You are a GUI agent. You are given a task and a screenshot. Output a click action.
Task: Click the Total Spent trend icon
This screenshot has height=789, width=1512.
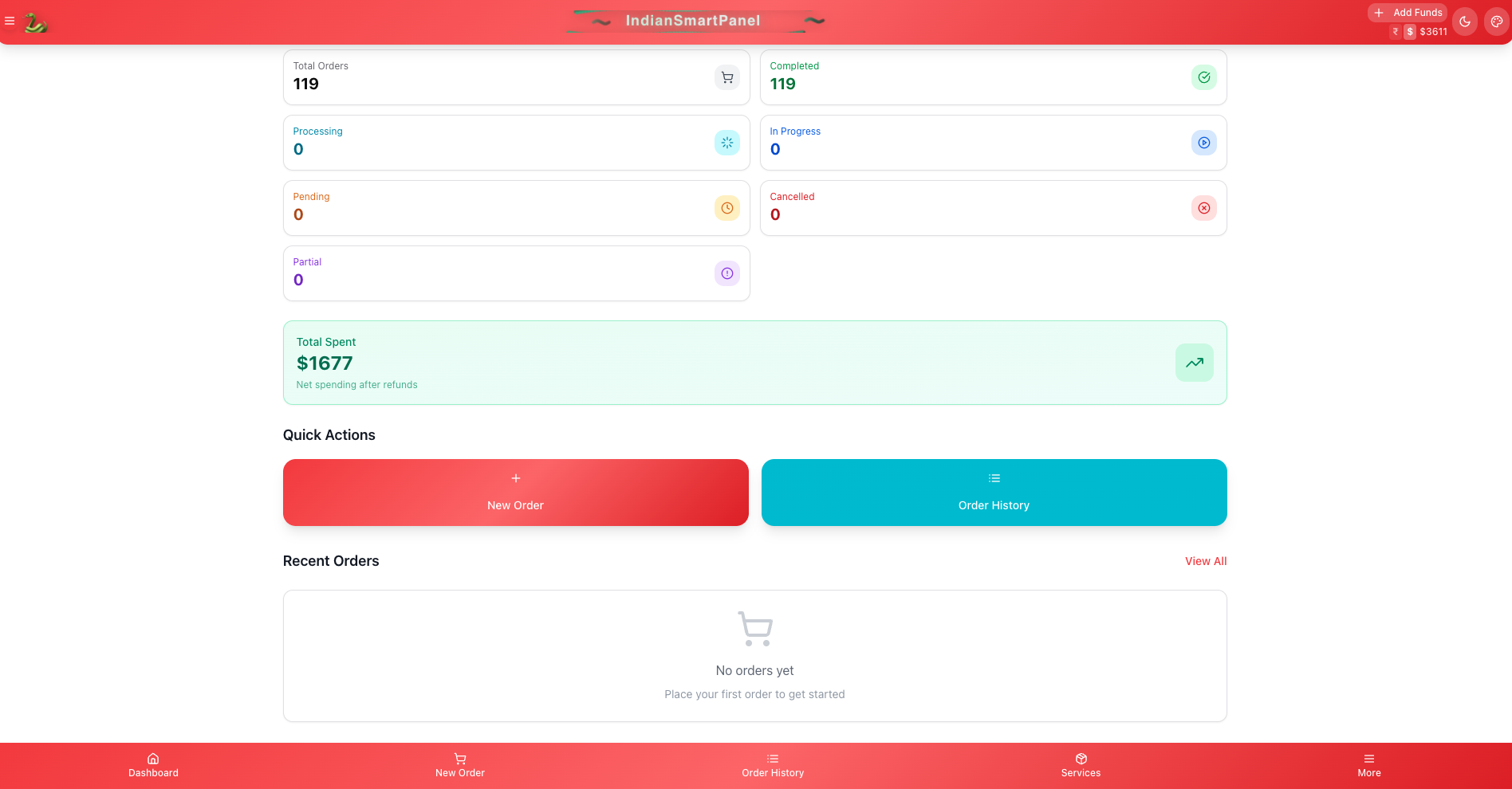coord(1194,363)
